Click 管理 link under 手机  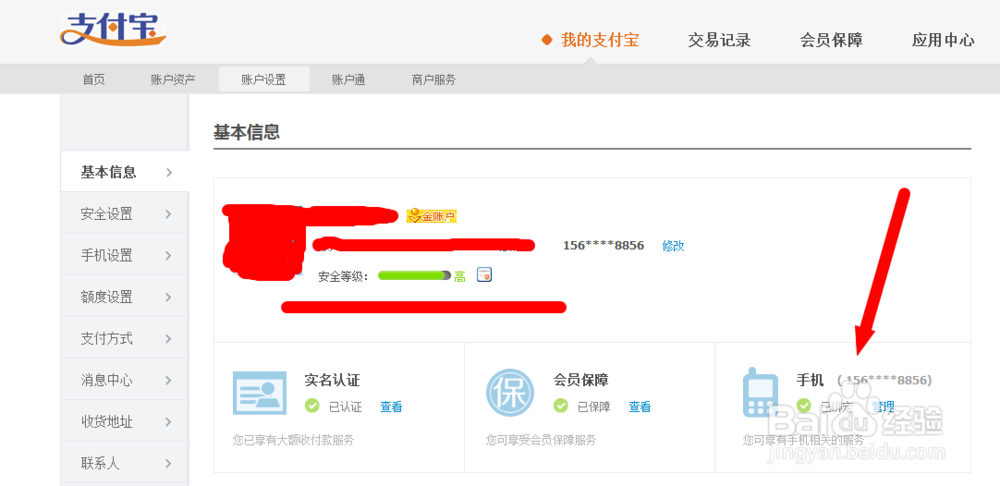click(x=883, y=407)
